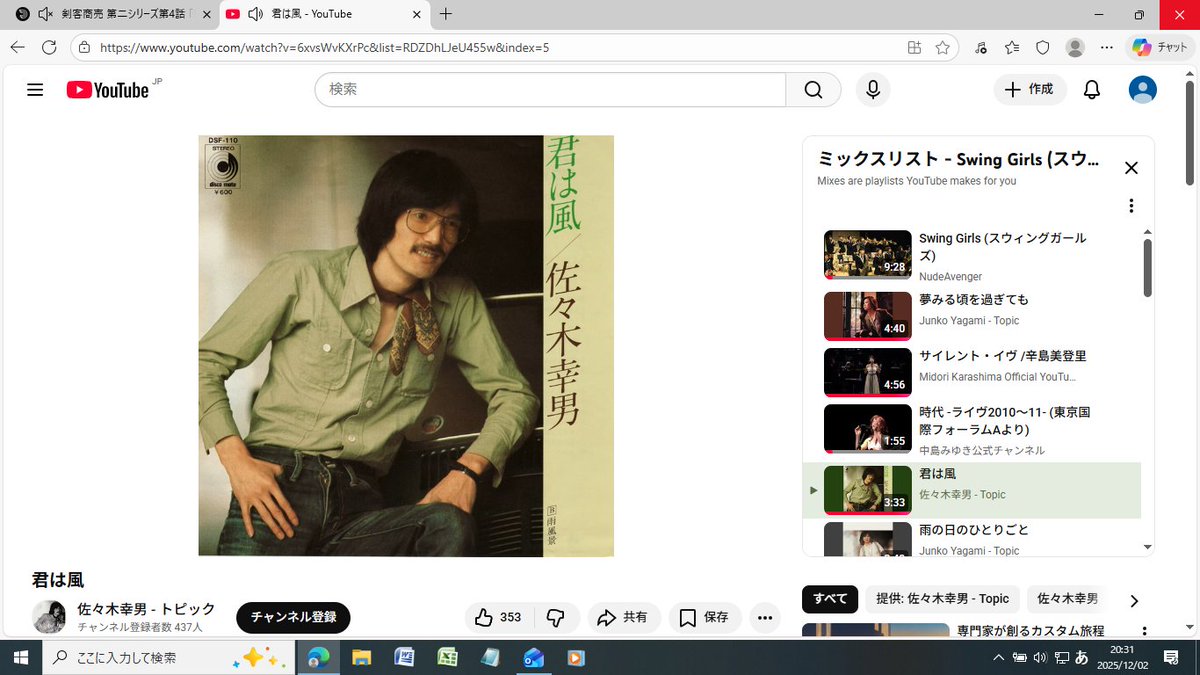Open the 専門家が創るカスタム旅程 suggested item
The image size is (1200, 675).
click(1030, 631)
